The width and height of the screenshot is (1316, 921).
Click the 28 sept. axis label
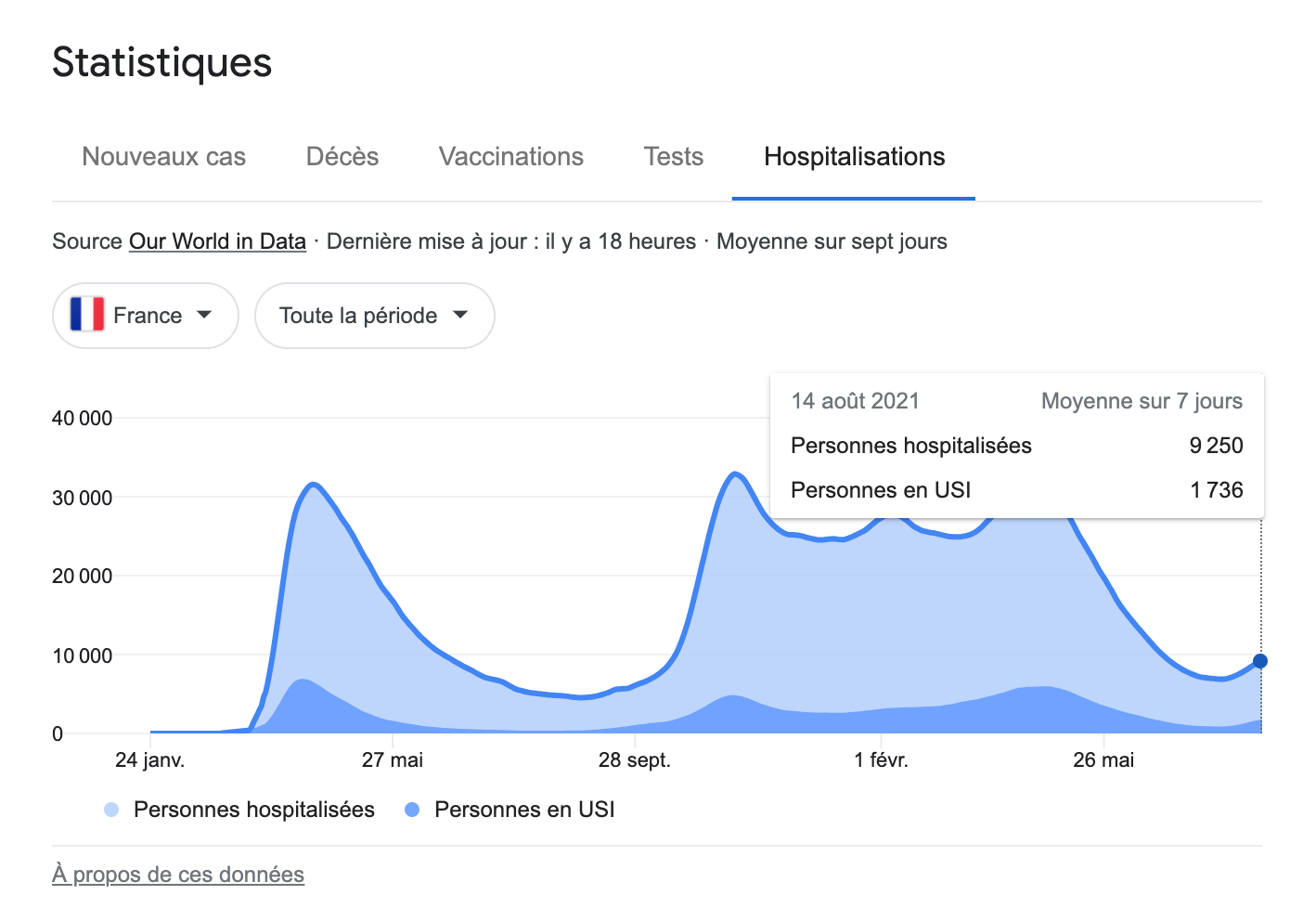click(x=634, y=760)
